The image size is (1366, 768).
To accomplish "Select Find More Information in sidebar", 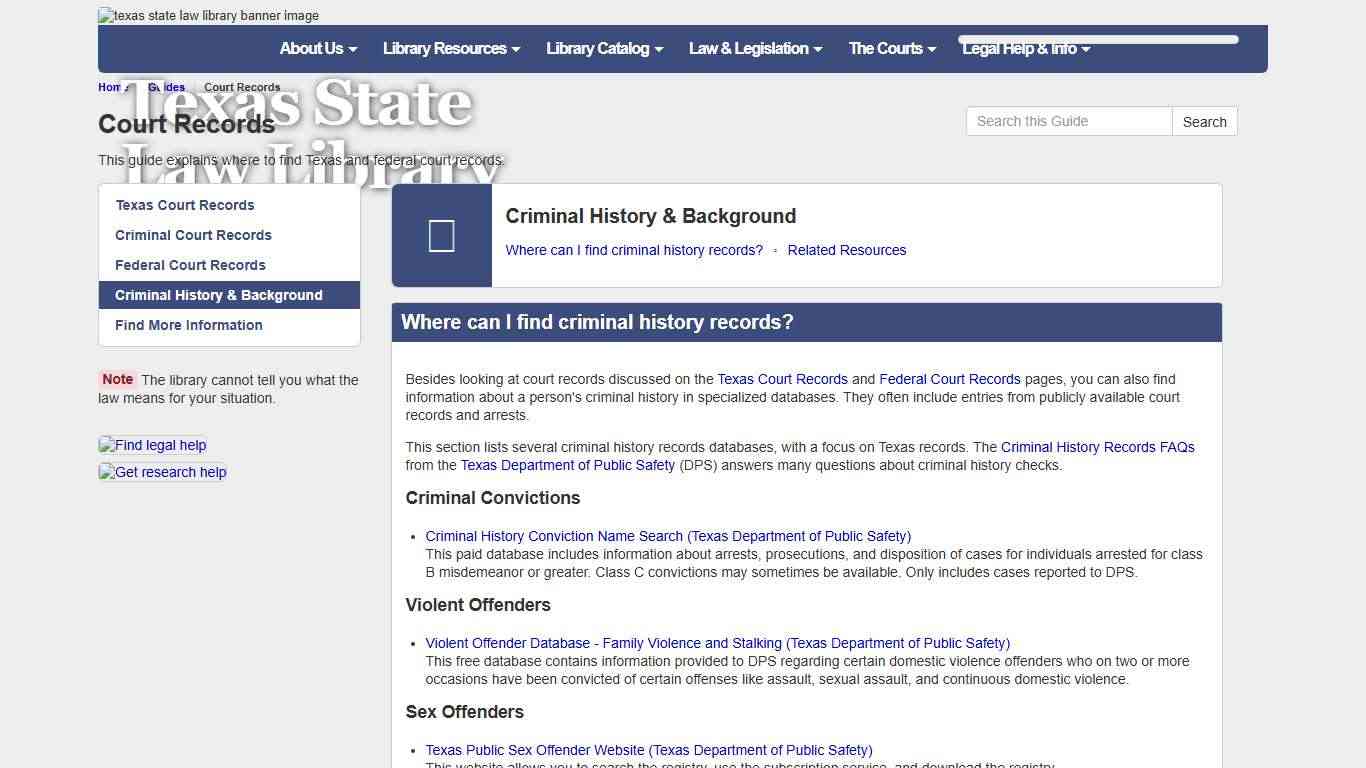I will click(x=189, y=325).
